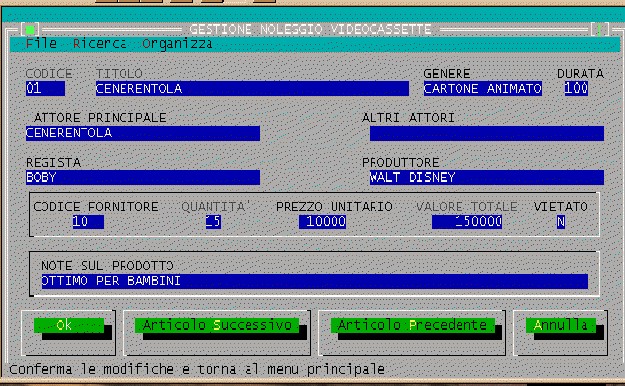Click the green window close box icon
The width and height of the screenshot is (625, 386).
30,29
